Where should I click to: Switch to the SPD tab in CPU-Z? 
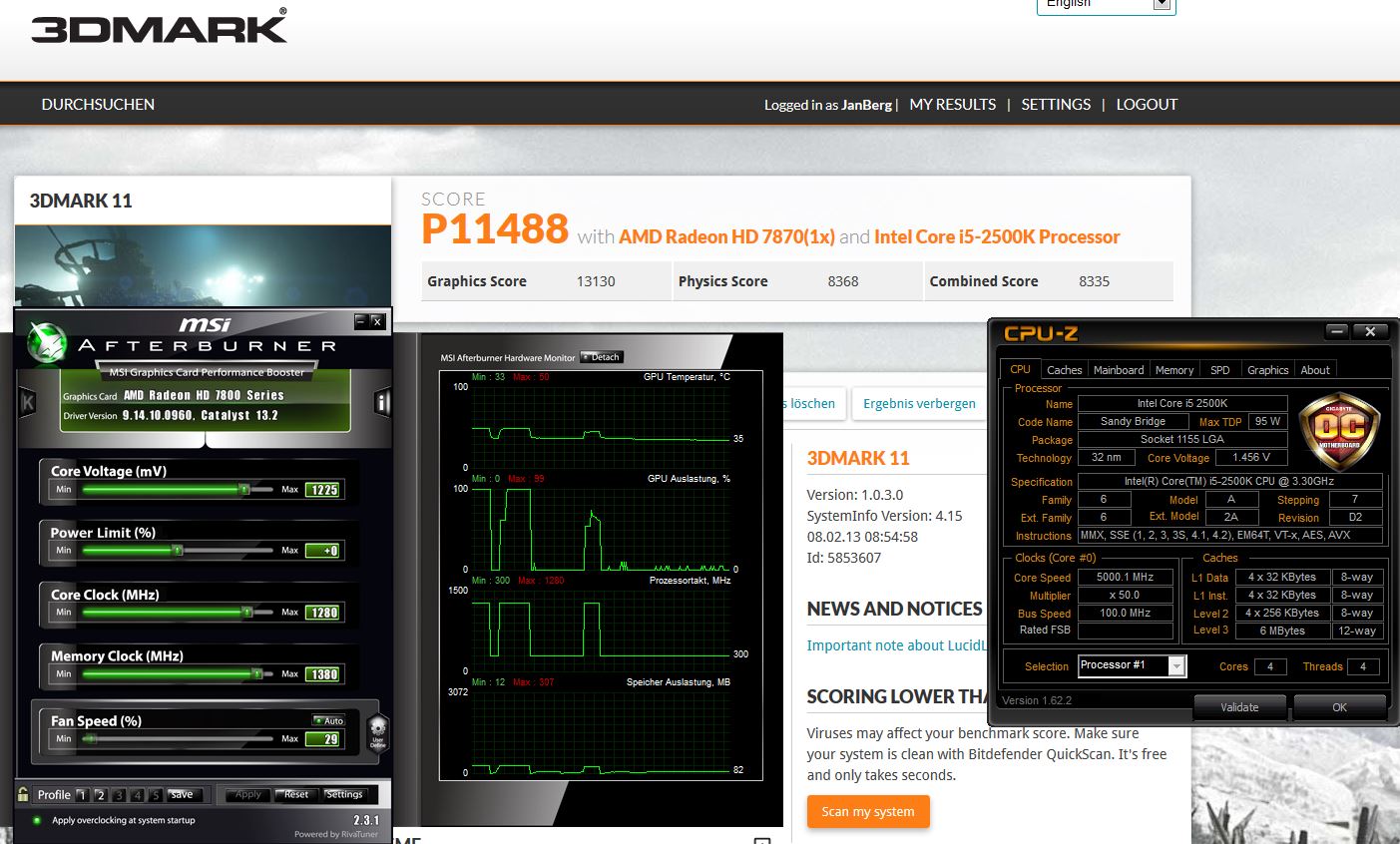coord(1219,370)
